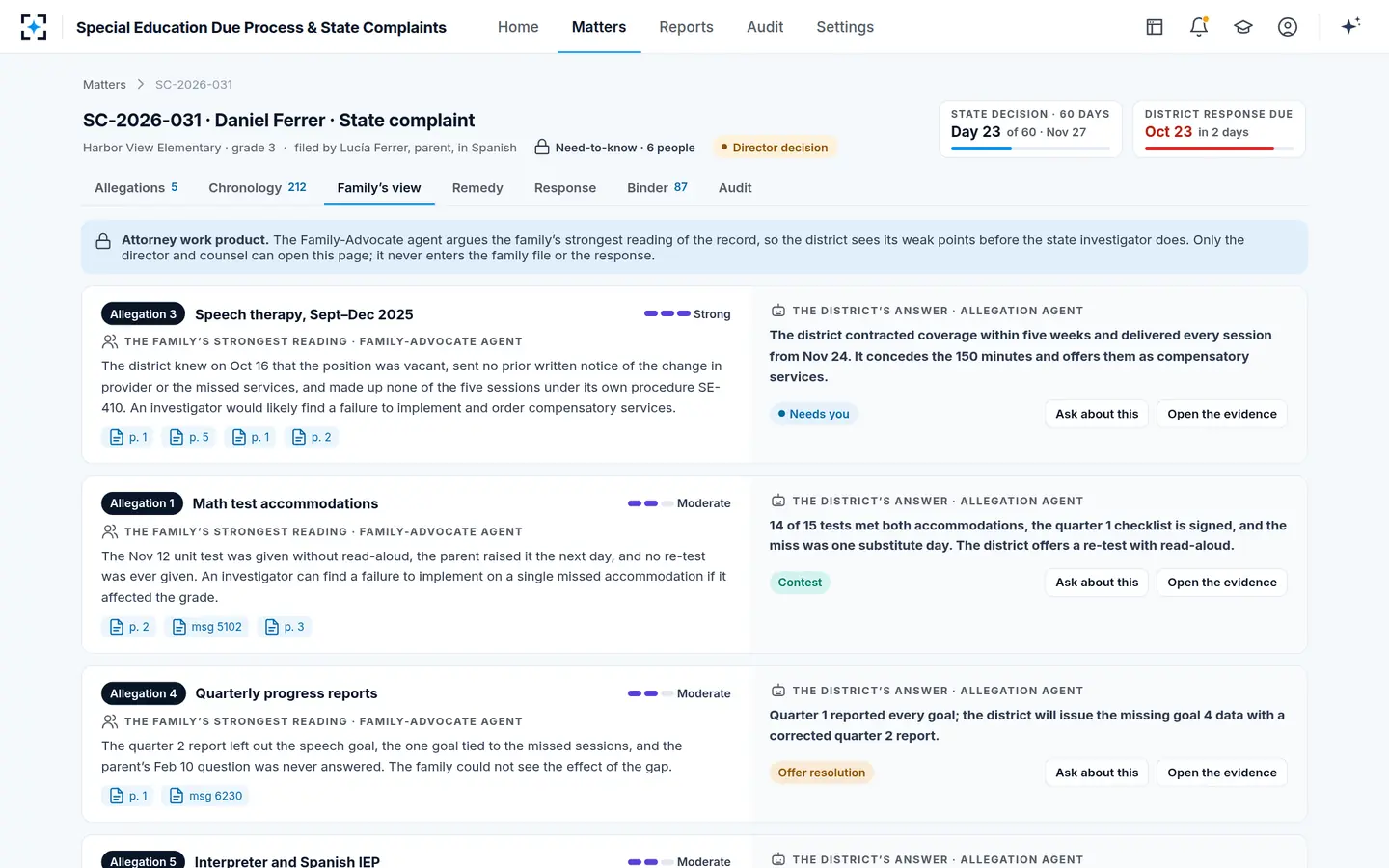Open Allegation 1 msg 5102 chip
Screen dimensions: 1389x868
coord(206,627)
